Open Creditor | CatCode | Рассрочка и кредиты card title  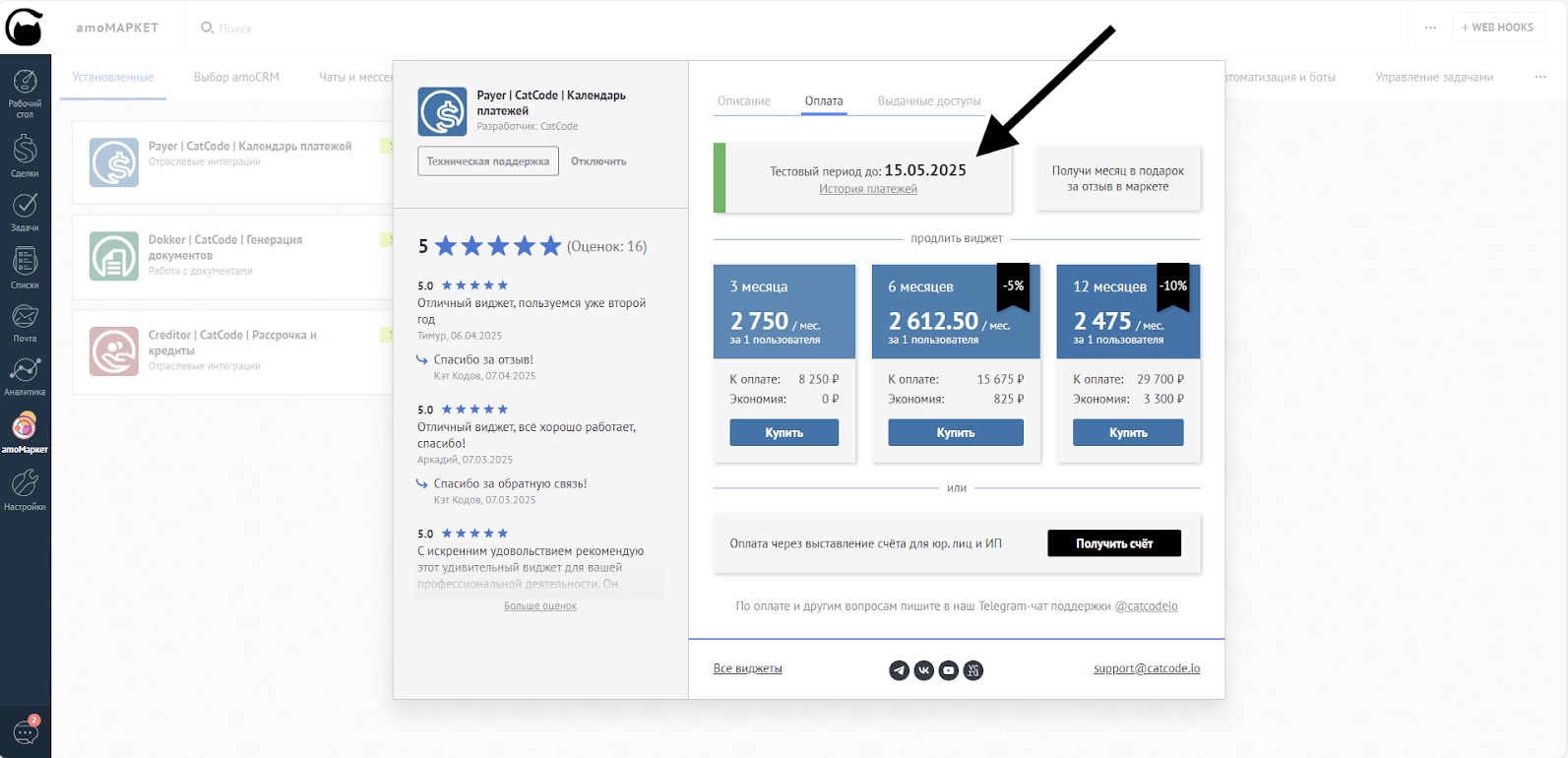pyautogui.click(x=232, y=343)
